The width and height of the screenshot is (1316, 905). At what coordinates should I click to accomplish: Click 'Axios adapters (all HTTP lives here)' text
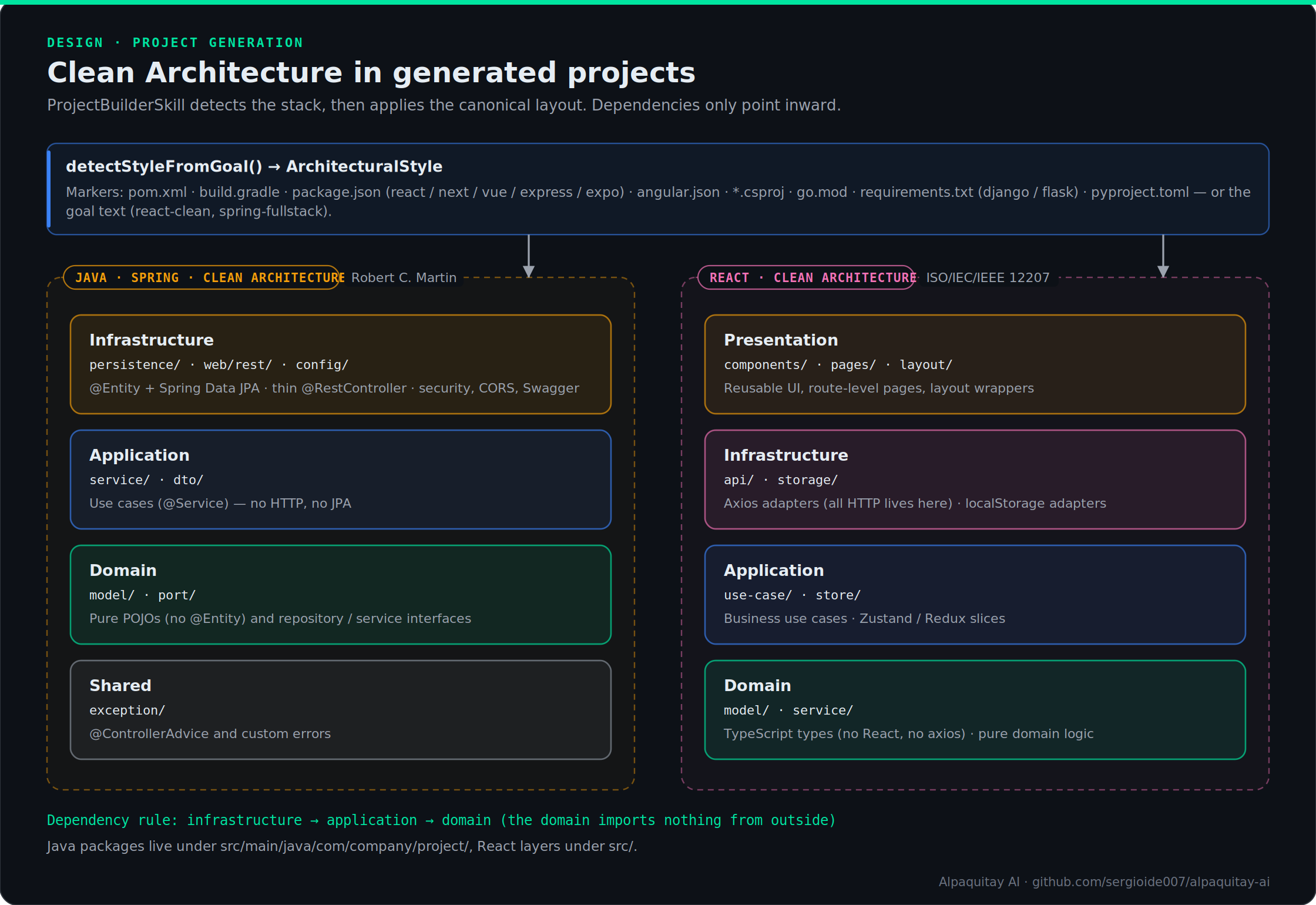(x=915, y=504)
